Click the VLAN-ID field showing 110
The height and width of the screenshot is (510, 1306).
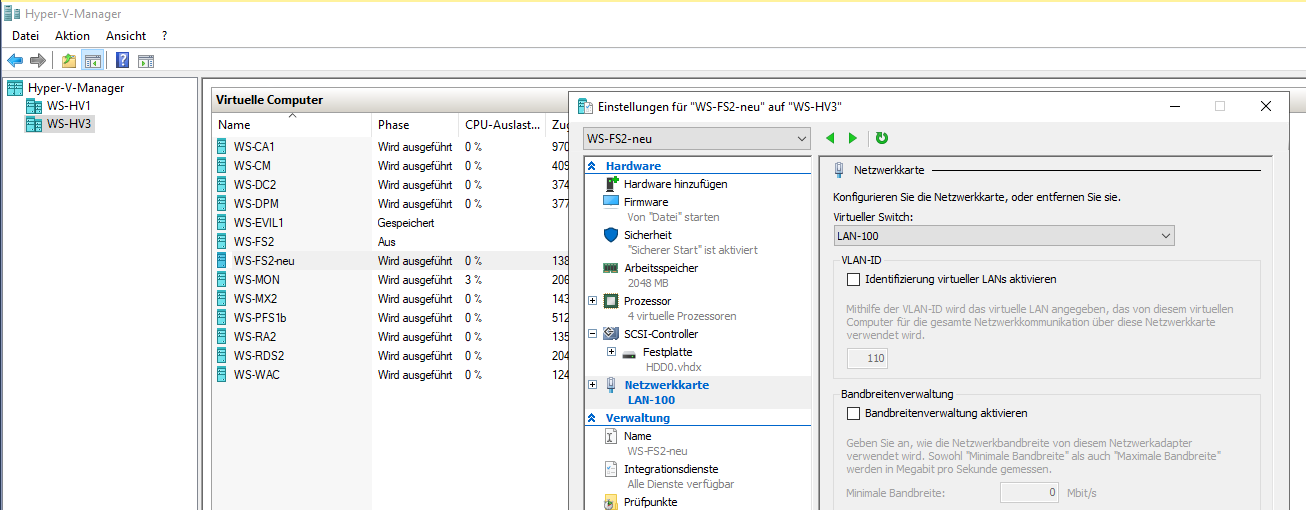pos(867,358)
